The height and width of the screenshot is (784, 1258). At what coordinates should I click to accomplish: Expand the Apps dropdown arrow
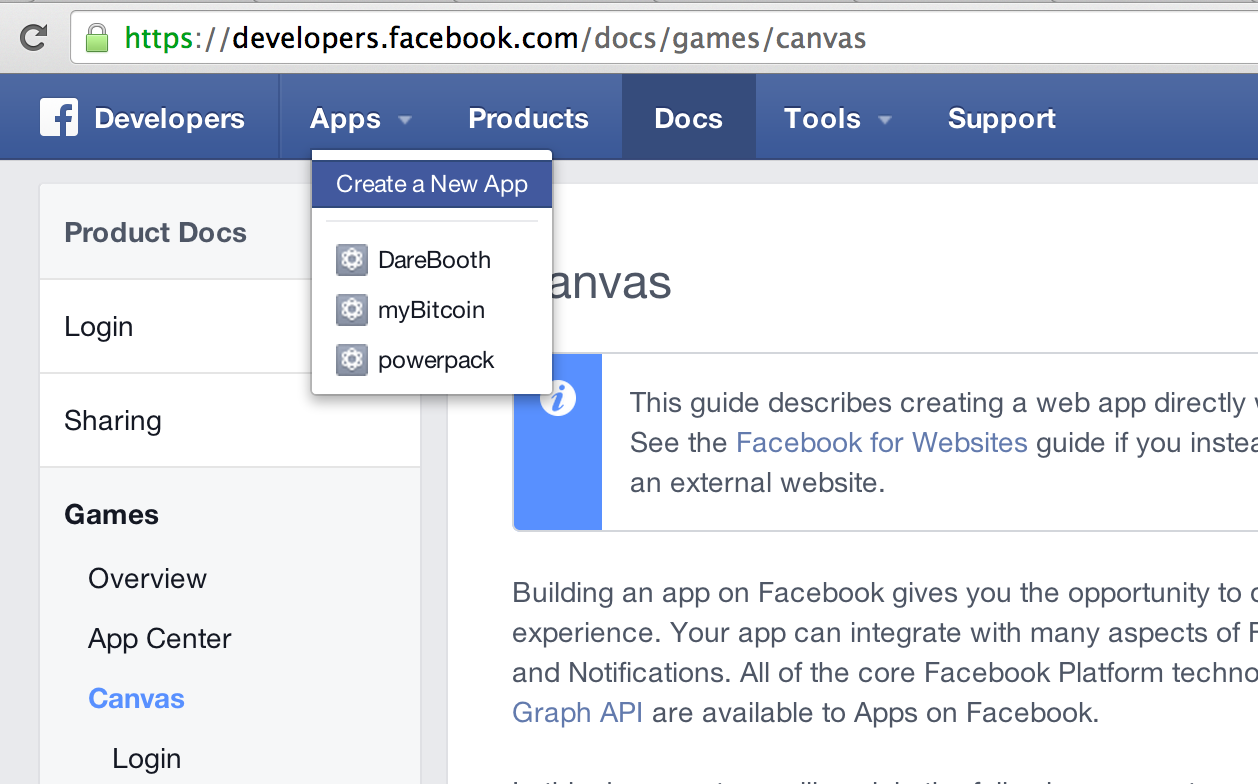(x=405, y=120)
